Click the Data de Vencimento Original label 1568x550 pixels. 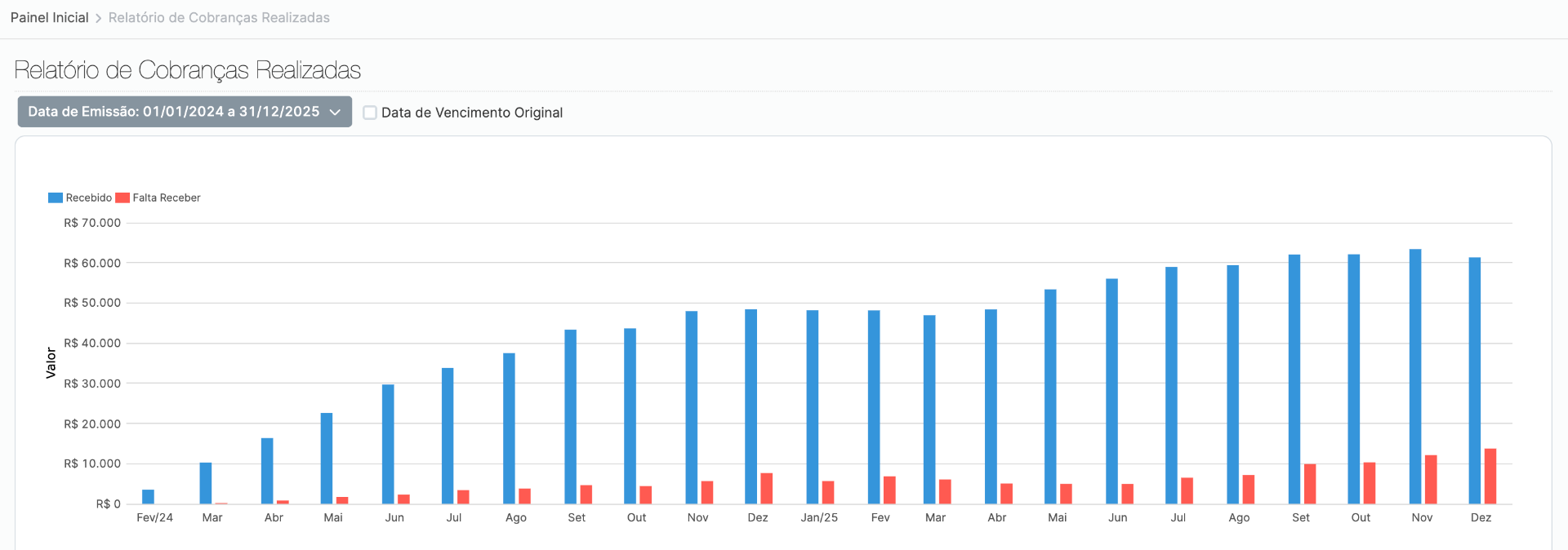pos(472,113)
